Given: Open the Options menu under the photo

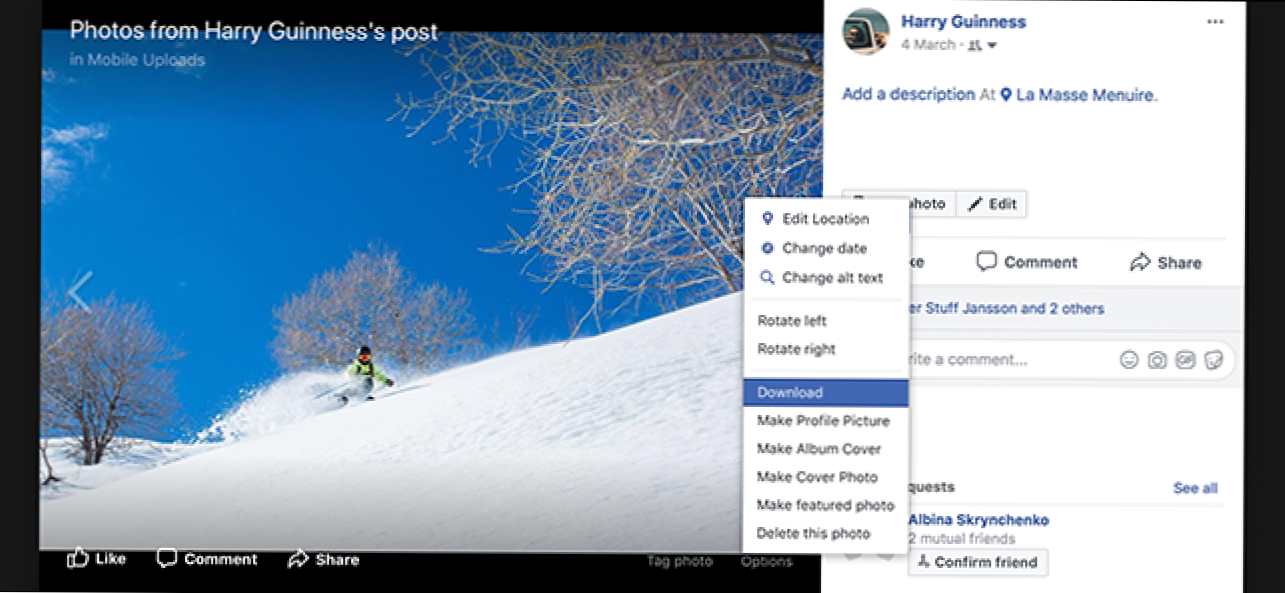Looking at the screenshot, I should (x=766, y=561).
